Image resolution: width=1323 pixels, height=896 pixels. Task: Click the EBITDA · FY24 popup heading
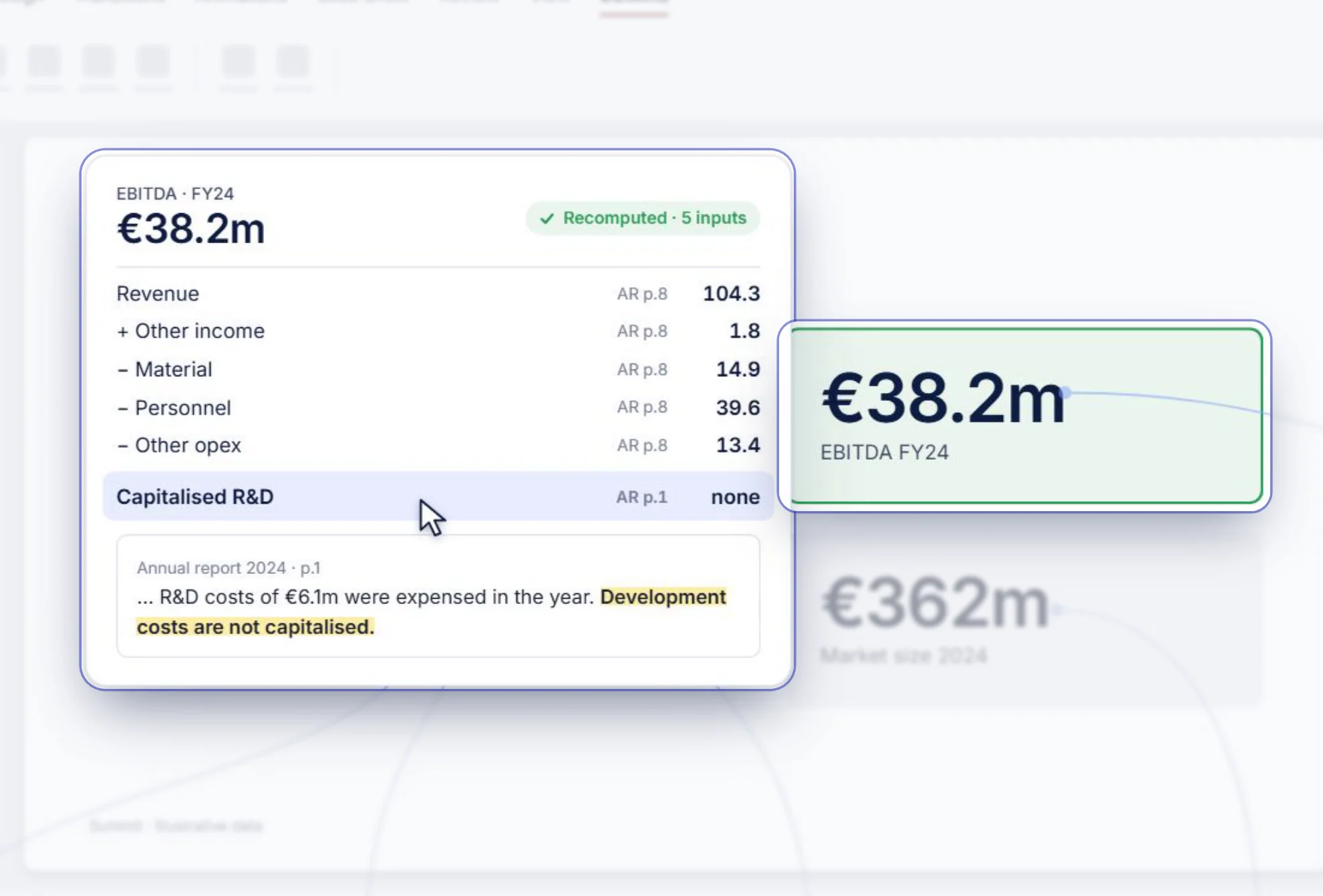click(x=175, y=194)
